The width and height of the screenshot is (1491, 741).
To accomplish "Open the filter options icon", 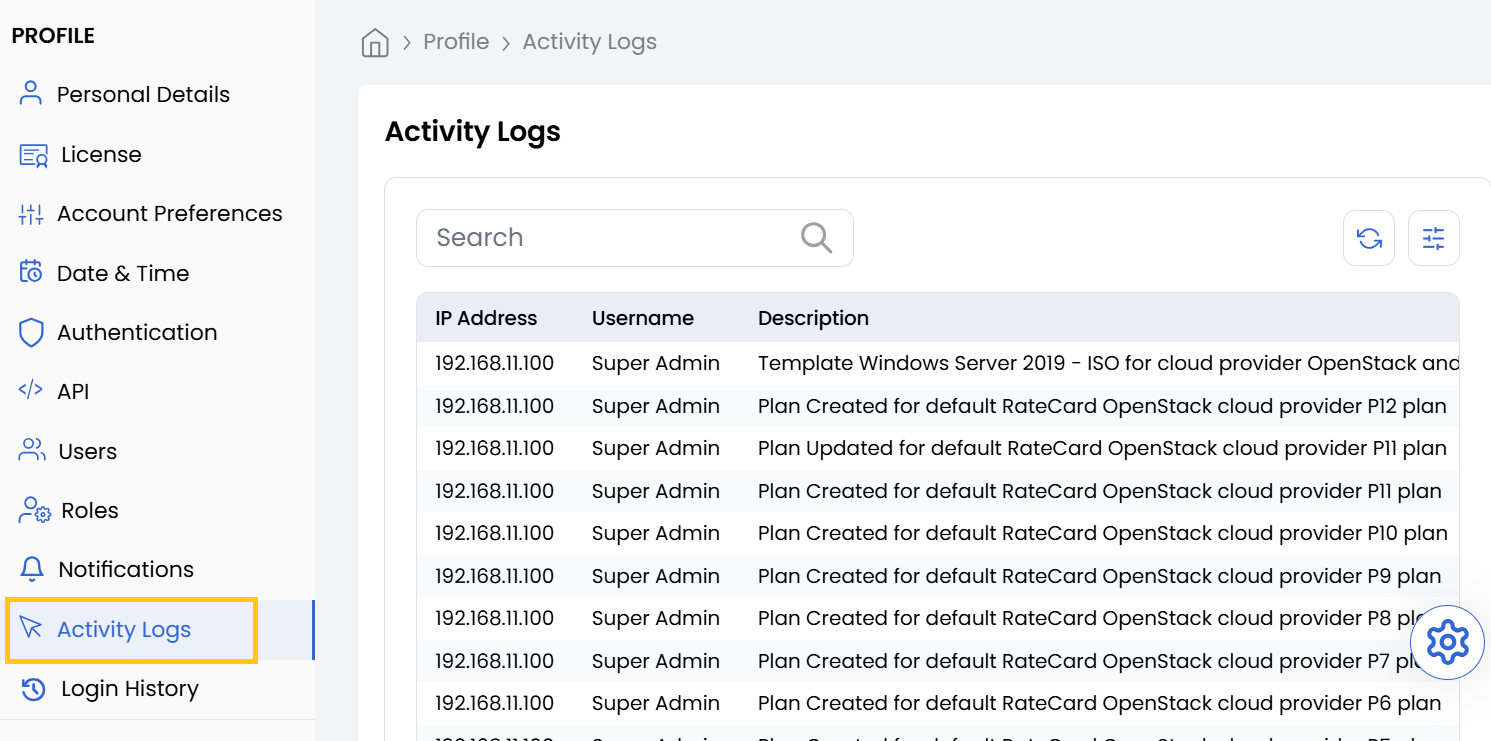I will (x=1433, y=238).
